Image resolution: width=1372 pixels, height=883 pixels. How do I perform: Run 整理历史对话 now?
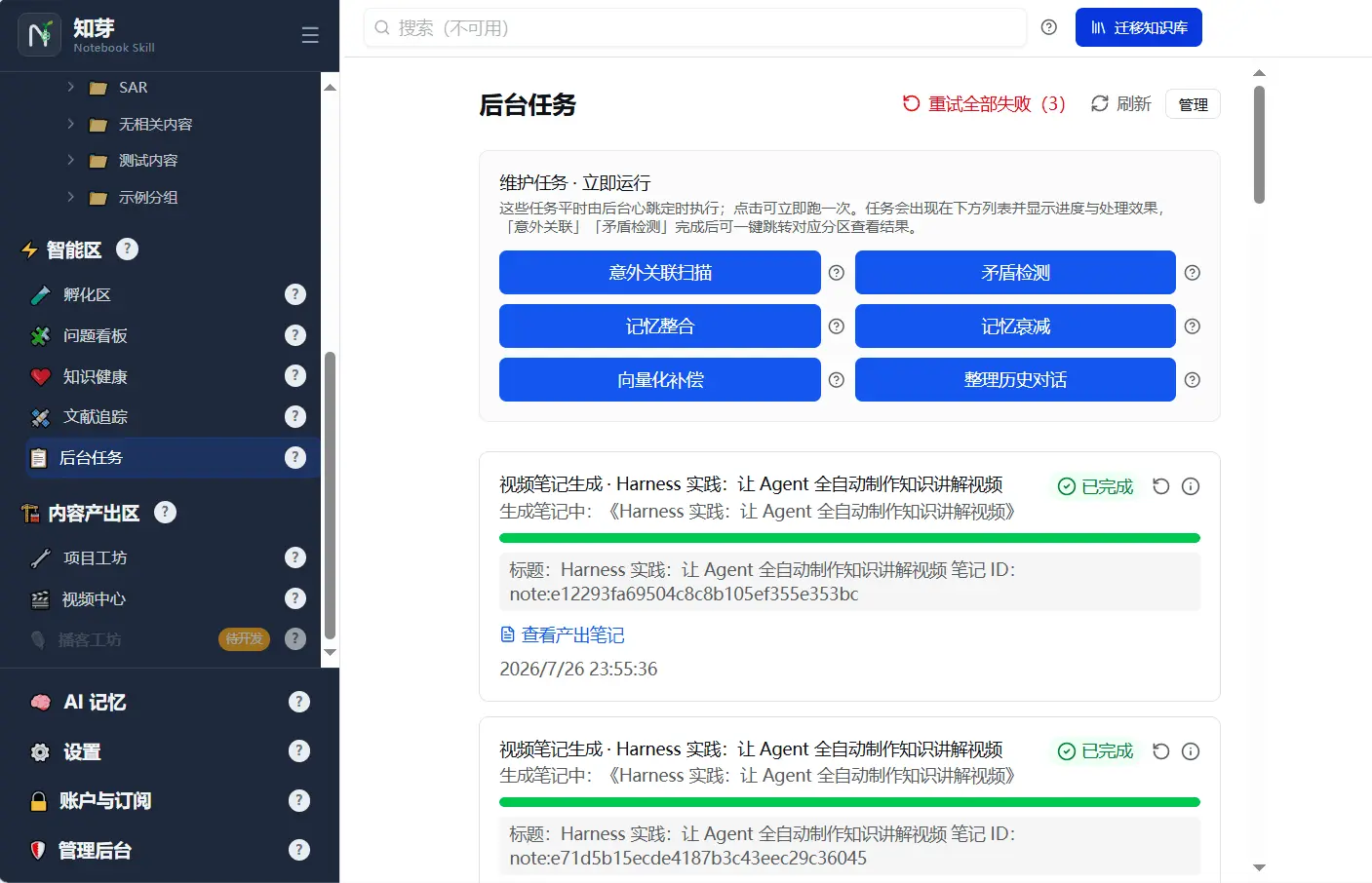[1015, 380]
